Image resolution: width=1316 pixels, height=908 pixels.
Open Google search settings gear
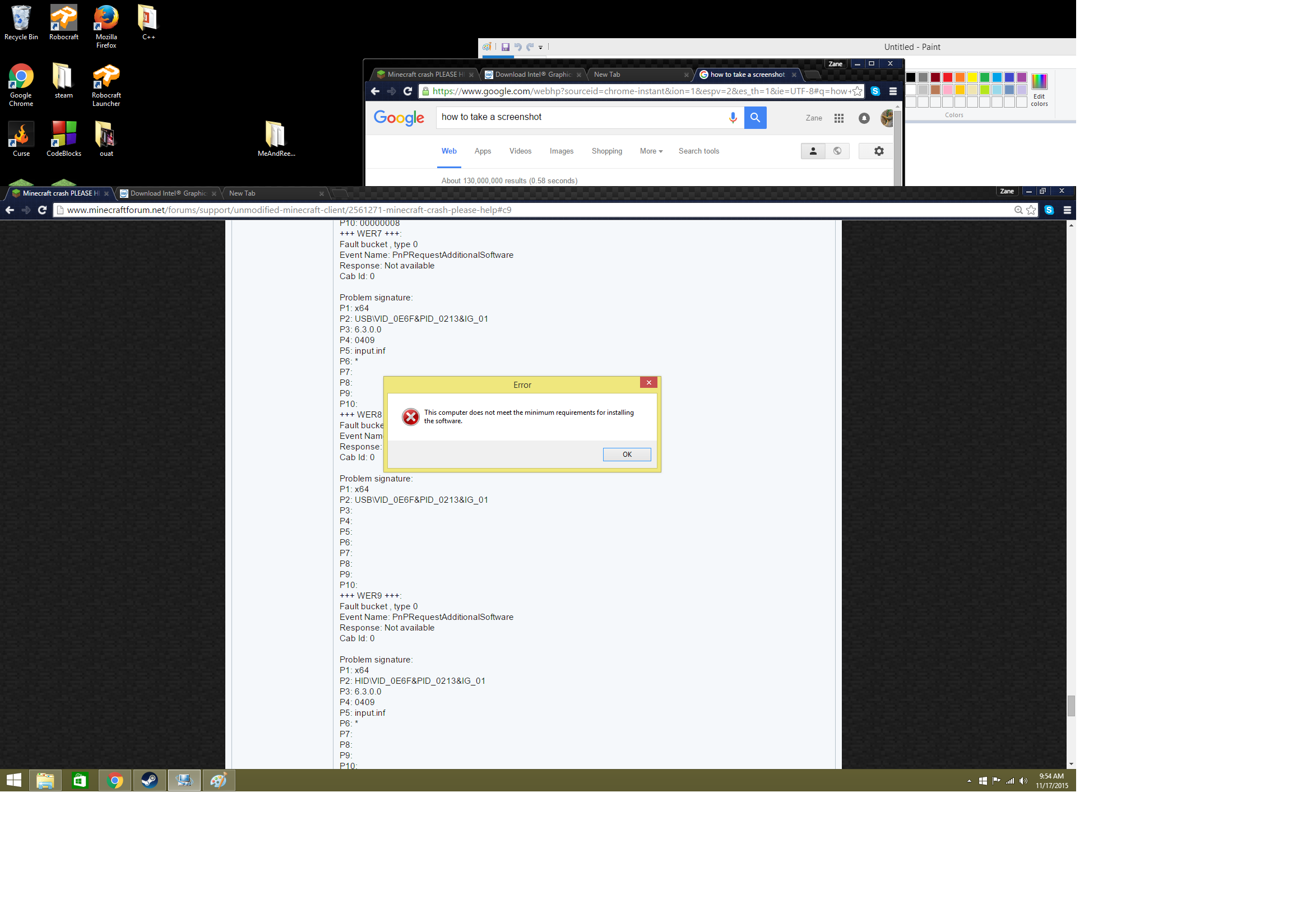point(878,151)
